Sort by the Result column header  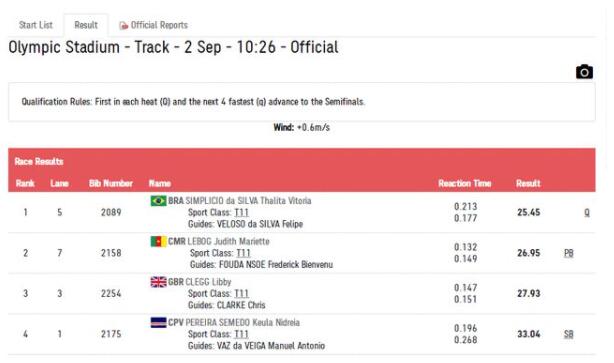point(528,183)
